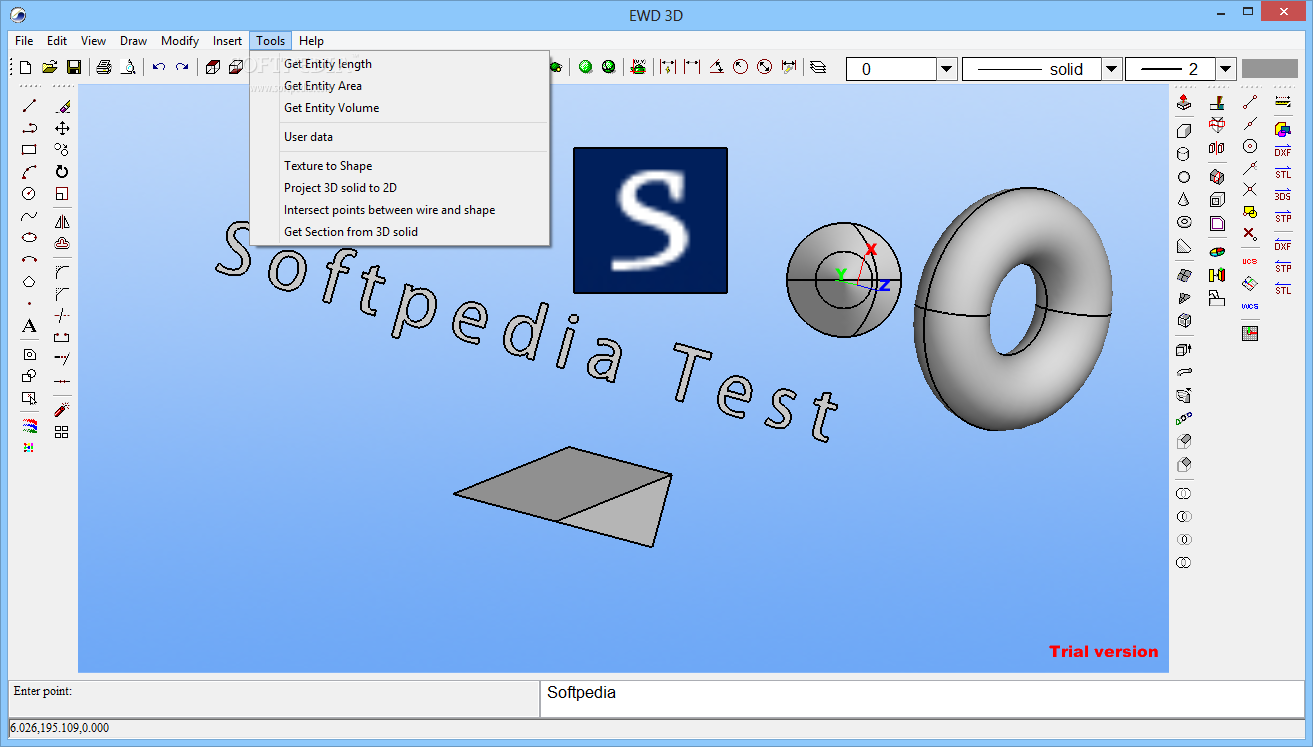The width and height of the screenshot is (1313, 747).
Task: Click the EWD 3D app icon in title bar
Action: coord(18,14)
